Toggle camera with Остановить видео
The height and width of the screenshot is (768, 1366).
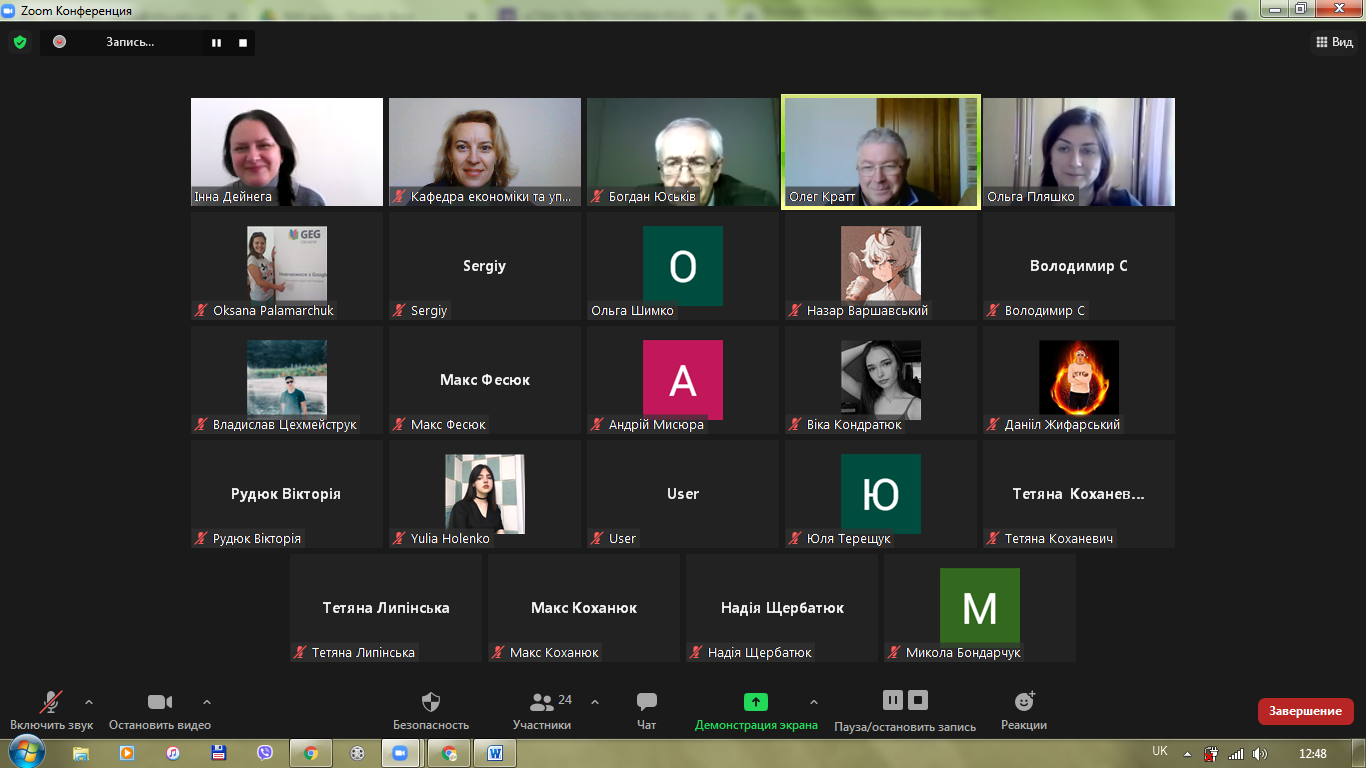pyautogui.click(x=160, y=702)
